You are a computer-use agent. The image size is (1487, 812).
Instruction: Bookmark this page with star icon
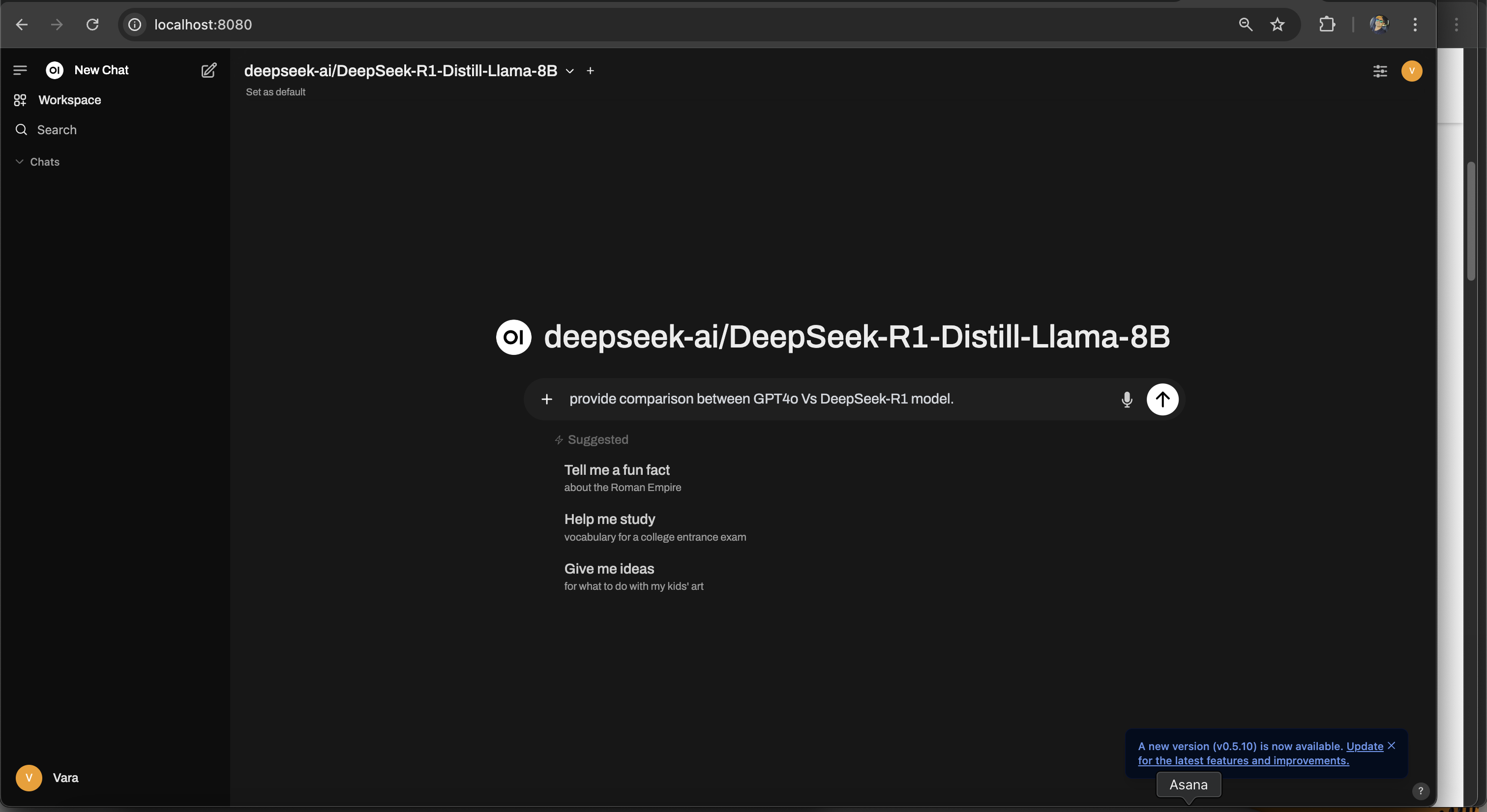pyautogui.click(x=1277, y=24)
